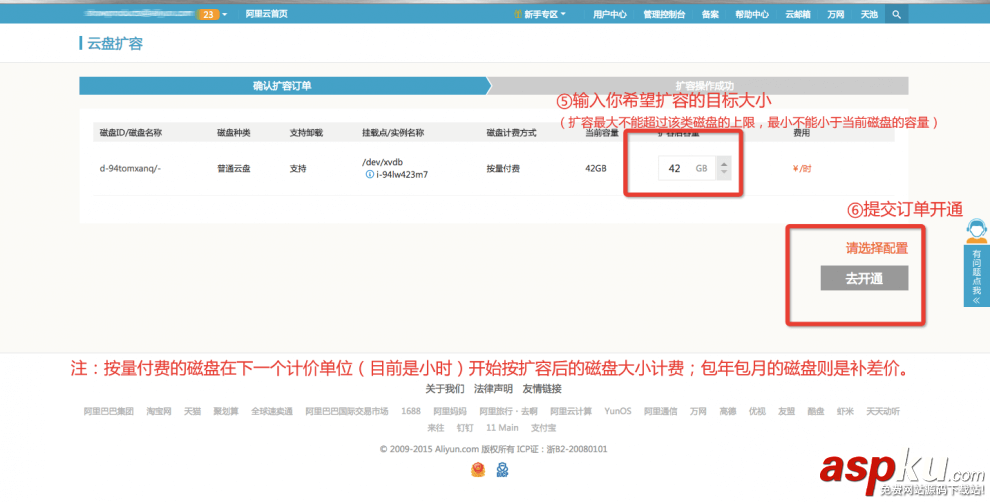Open the 高德 footer link
The width and height of the screenshot is (990, 502).
pyautogui.click(x=728, y=411)
